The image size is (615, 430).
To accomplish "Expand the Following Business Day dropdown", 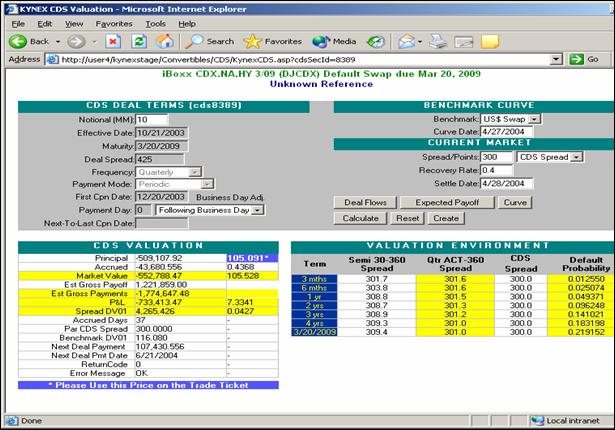I will (257, 210).
